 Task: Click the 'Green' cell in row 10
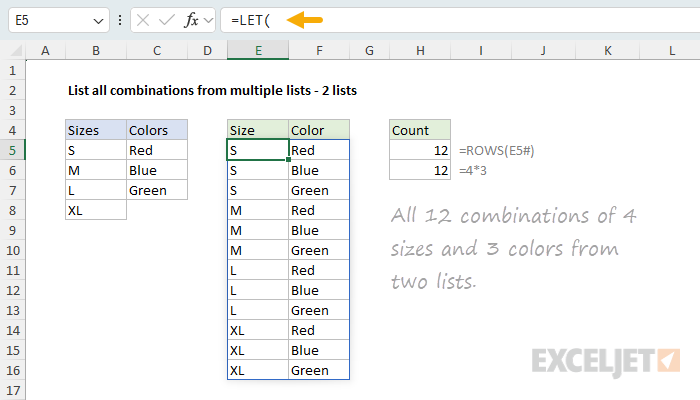pyautogui.click(x=319, y=250)
